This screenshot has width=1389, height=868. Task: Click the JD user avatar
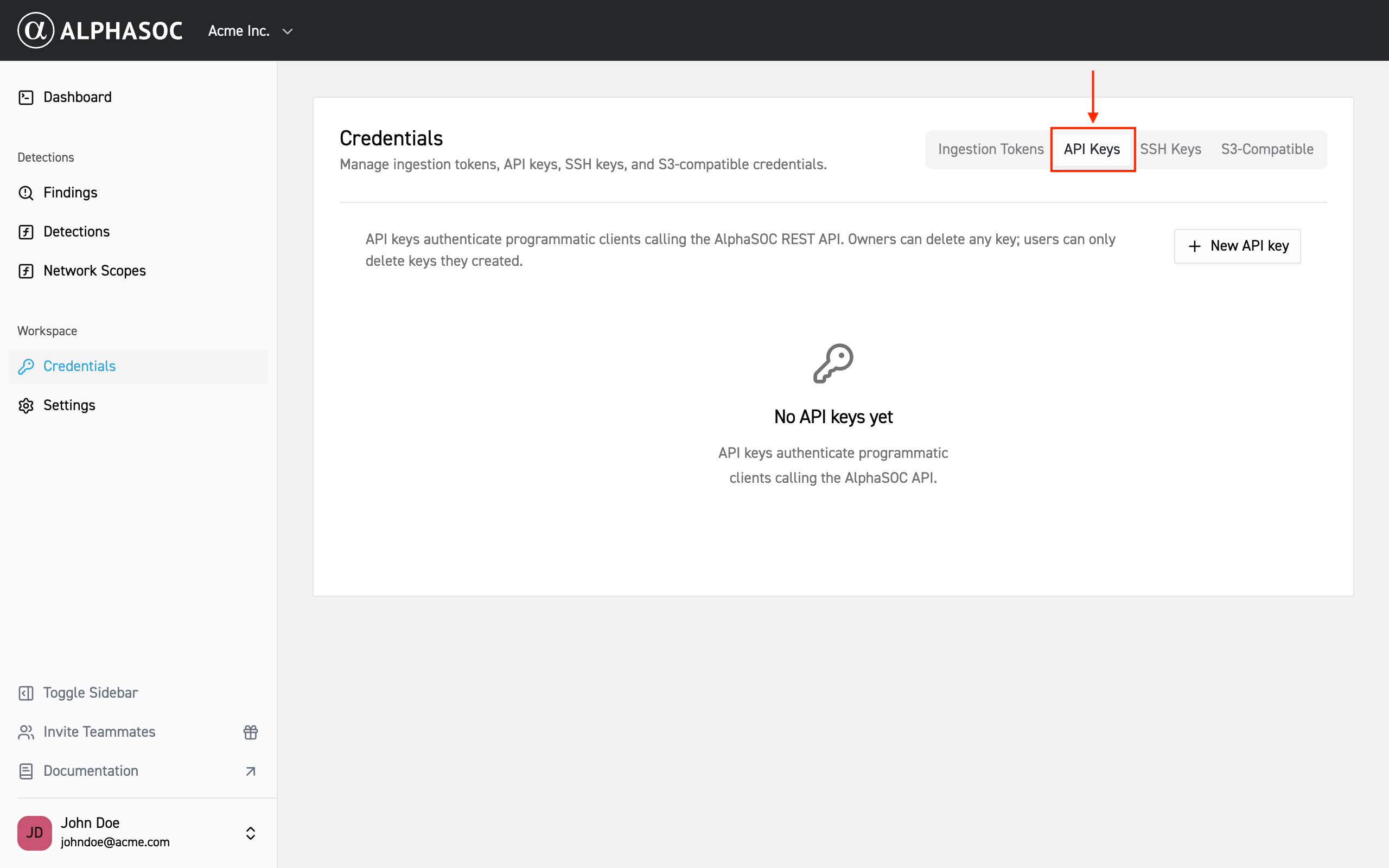coord(34,833)
